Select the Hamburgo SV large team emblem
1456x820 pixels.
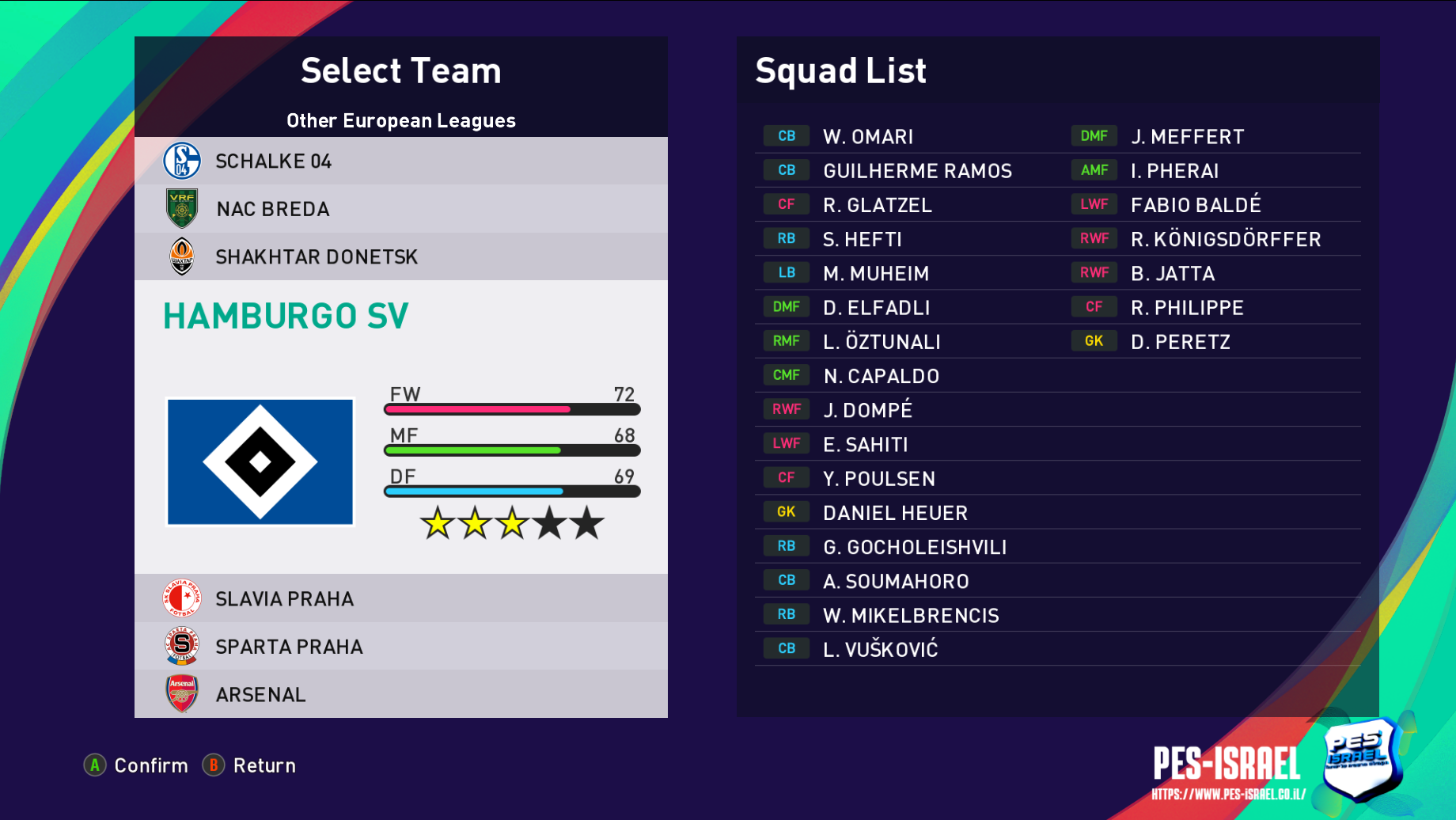coord(260,462)
